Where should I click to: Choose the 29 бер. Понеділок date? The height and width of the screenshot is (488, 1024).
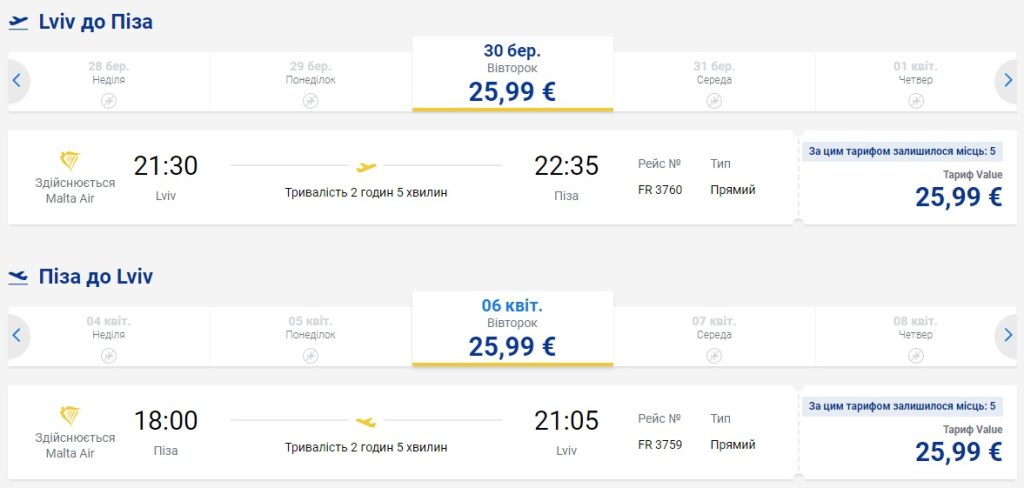click(310, 75)
